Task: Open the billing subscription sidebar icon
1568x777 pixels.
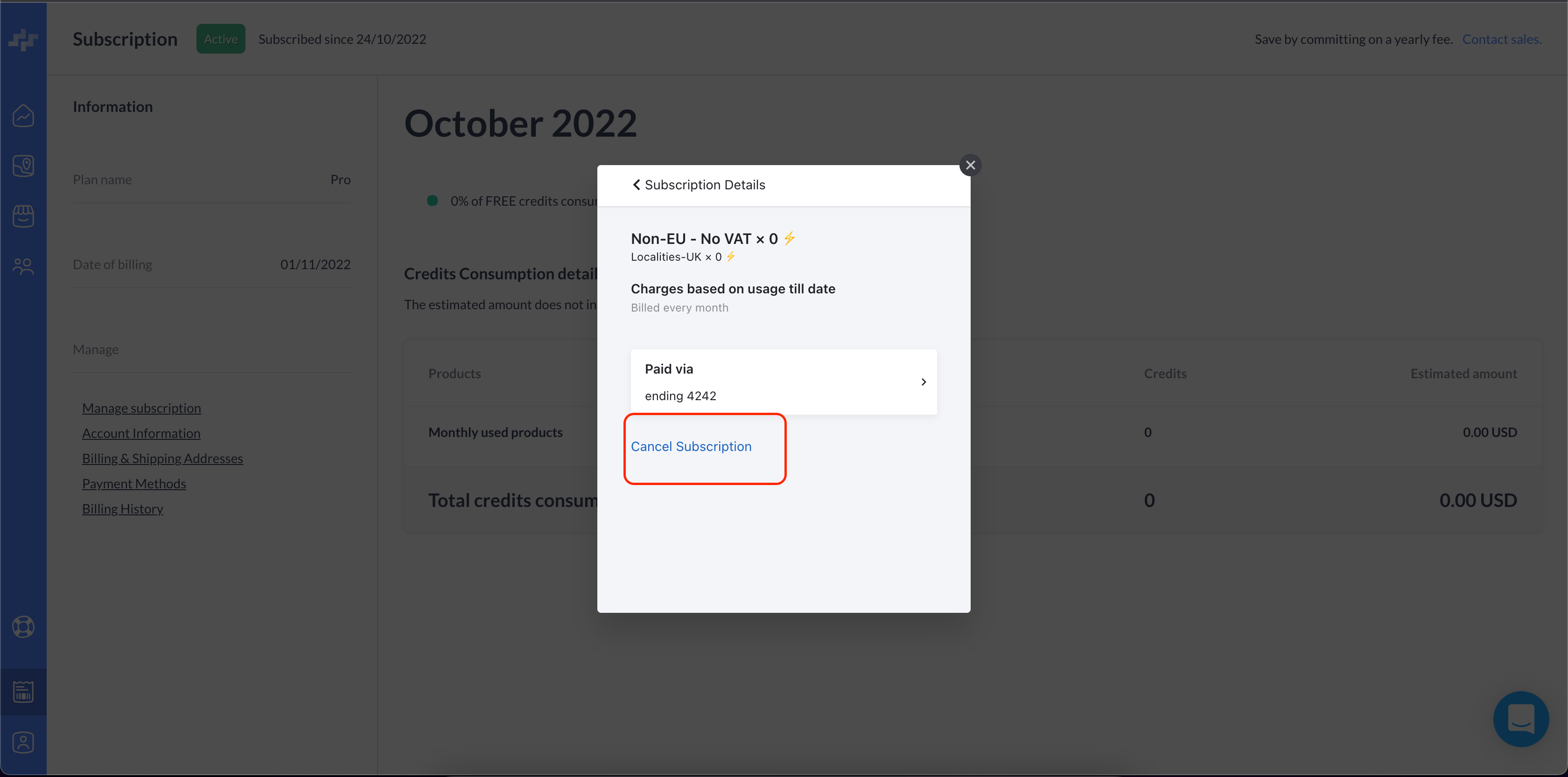Action: coord(23,691)
